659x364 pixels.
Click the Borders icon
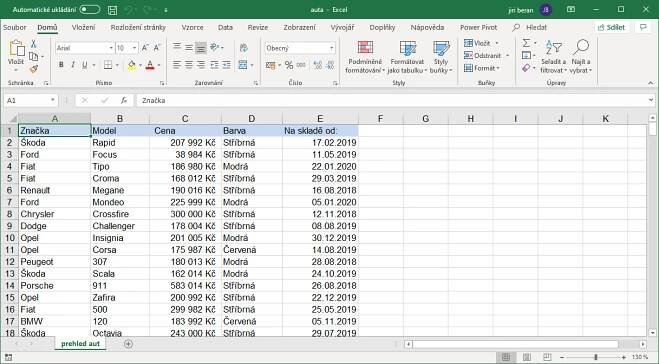coord(108,65)
